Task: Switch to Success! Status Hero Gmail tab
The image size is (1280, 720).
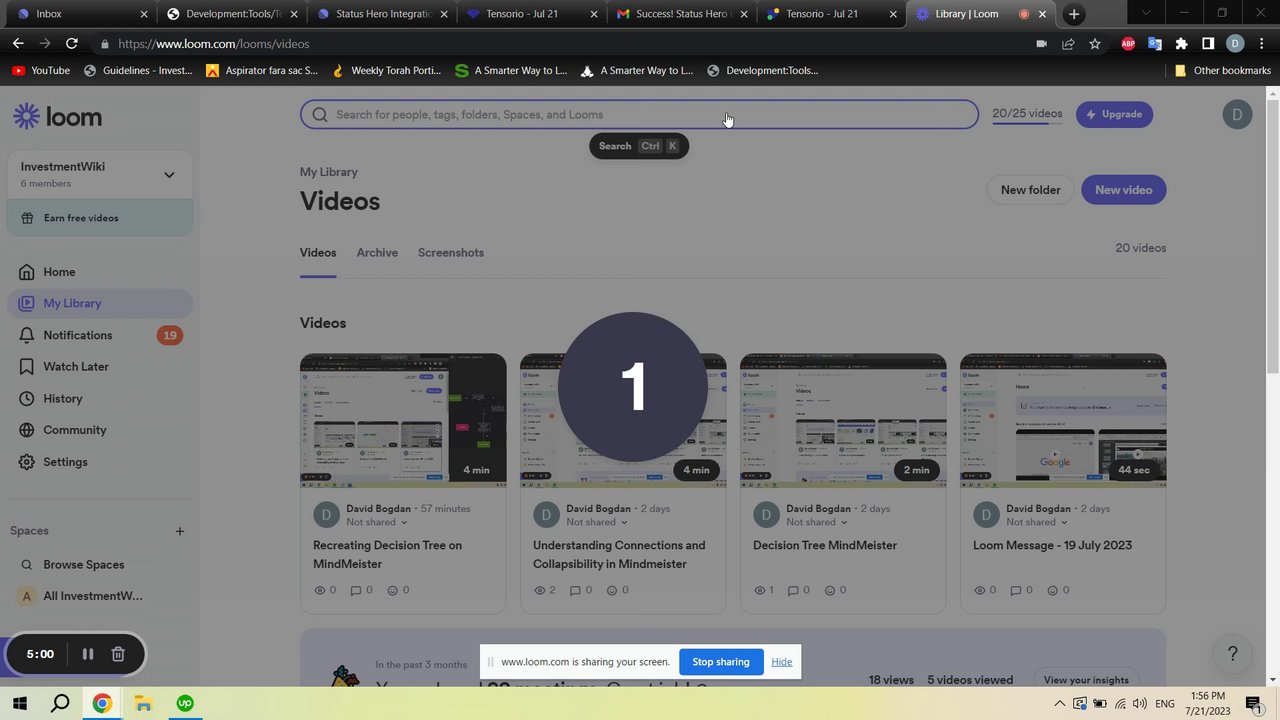Action: (x=680, y=14)
